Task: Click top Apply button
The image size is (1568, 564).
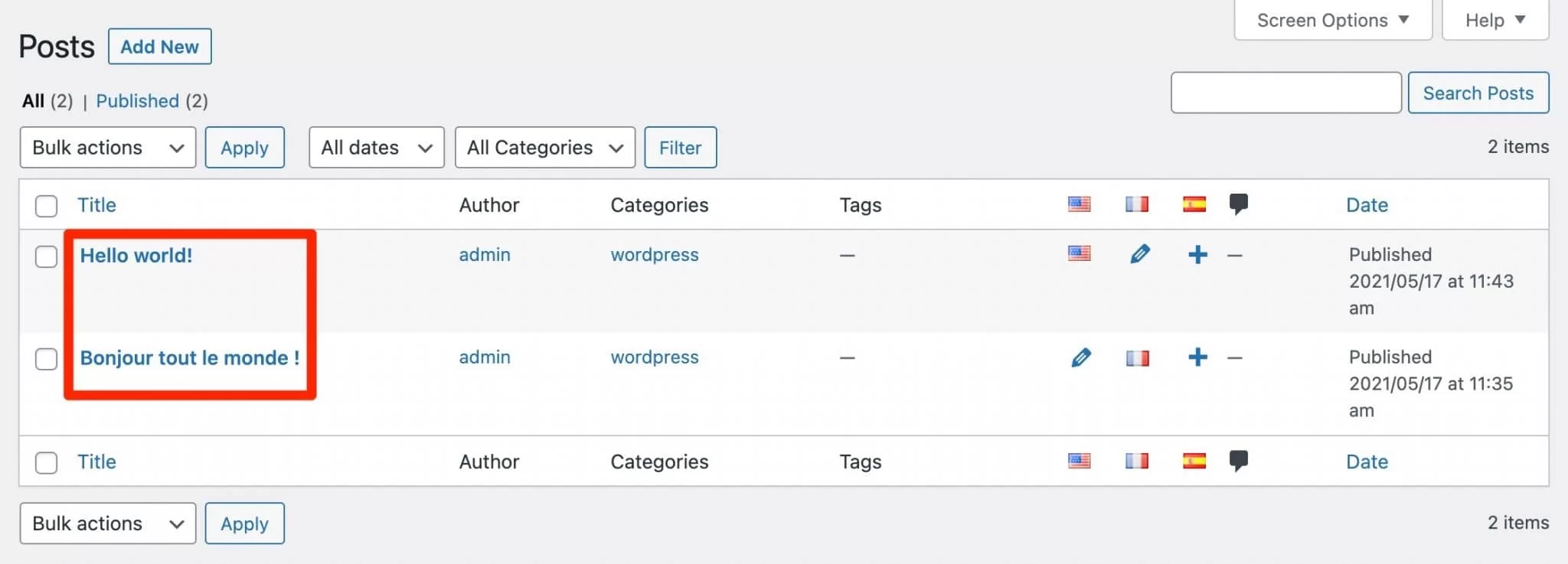Action: coord(245,147)
